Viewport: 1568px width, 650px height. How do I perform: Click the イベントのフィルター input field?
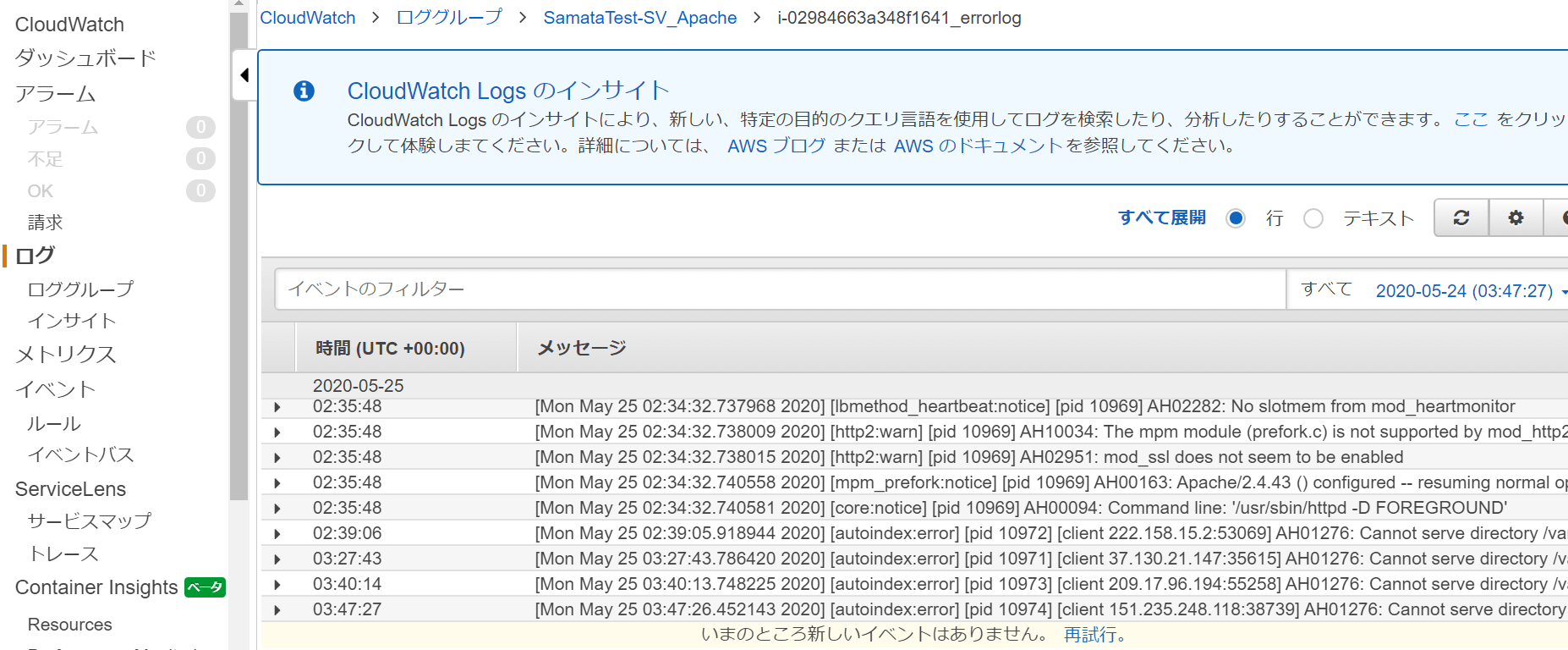point(780,289)
